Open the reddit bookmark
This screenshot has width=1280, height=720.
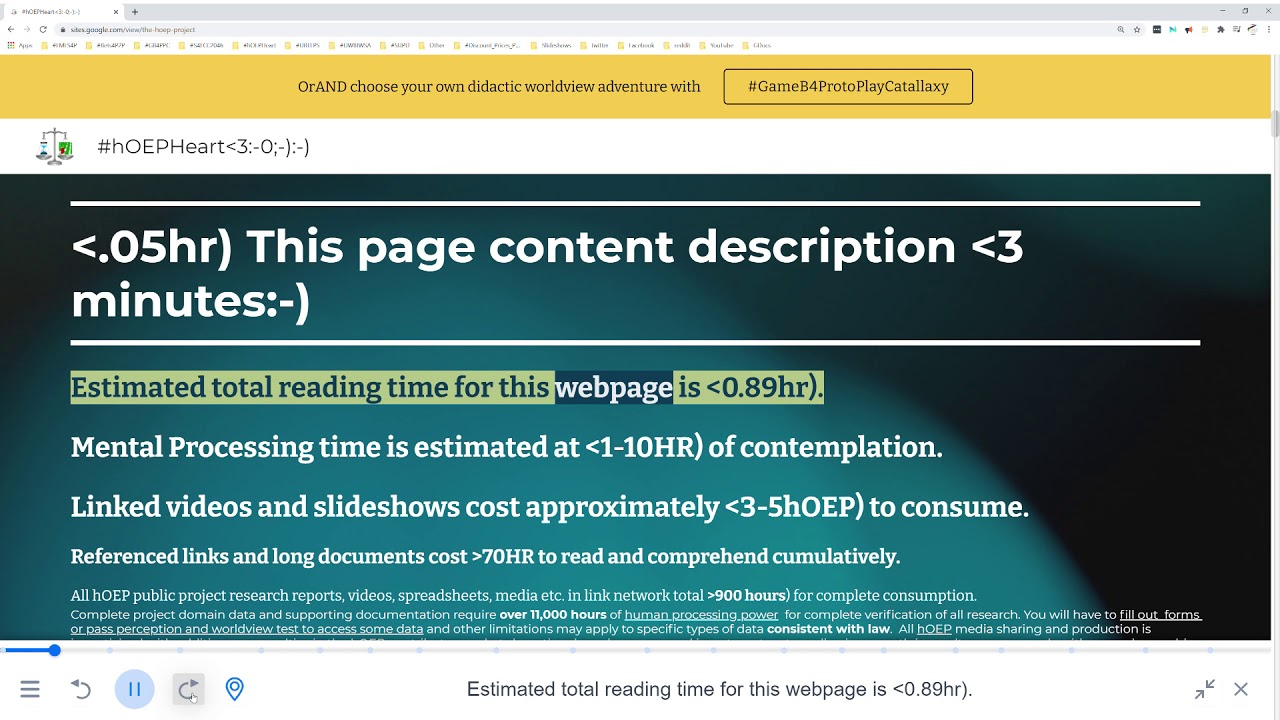[x=676, y=45]
